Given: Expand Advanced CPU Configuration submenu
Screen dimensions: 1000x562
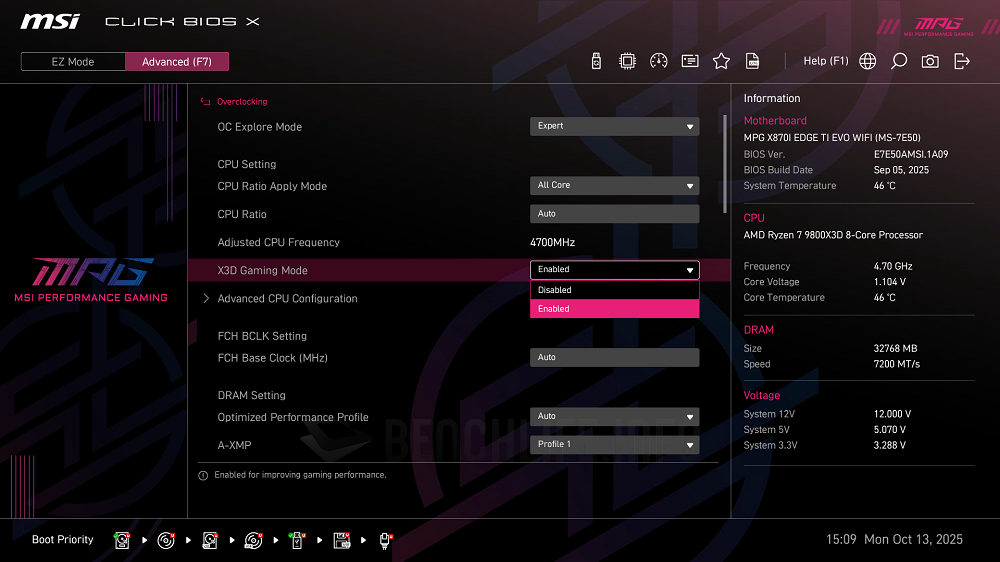Looking at the screenshot, I should 287,299.
